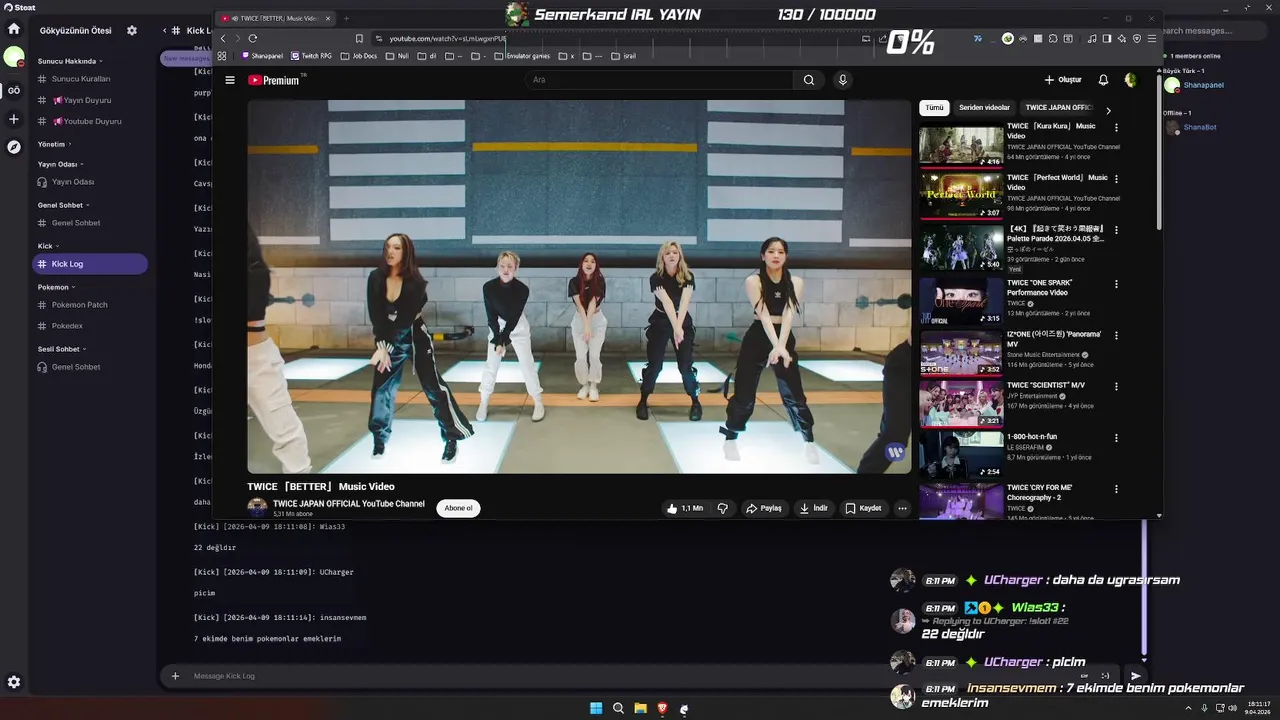Open Brave browser taskbar icon

coord(662,708)
